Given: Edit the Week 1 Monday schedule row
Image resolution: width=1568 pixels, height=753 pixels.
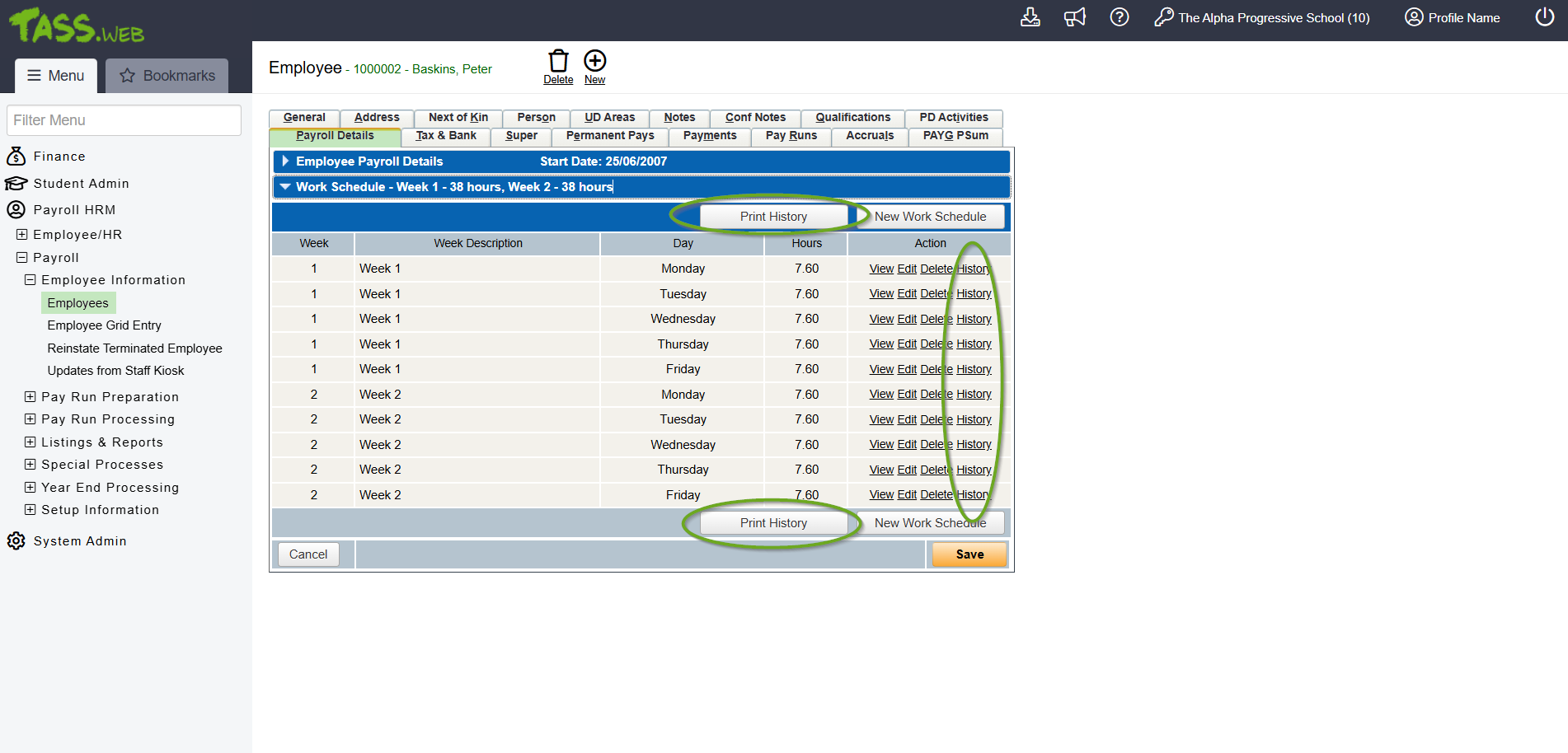Looking at the screenshot, I should click(x=906, y=269).
